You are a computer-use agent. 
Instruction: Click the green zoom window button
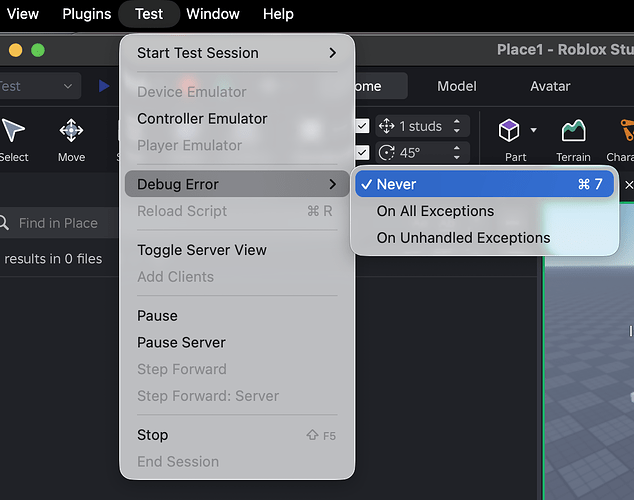click(x=38, y=50)
